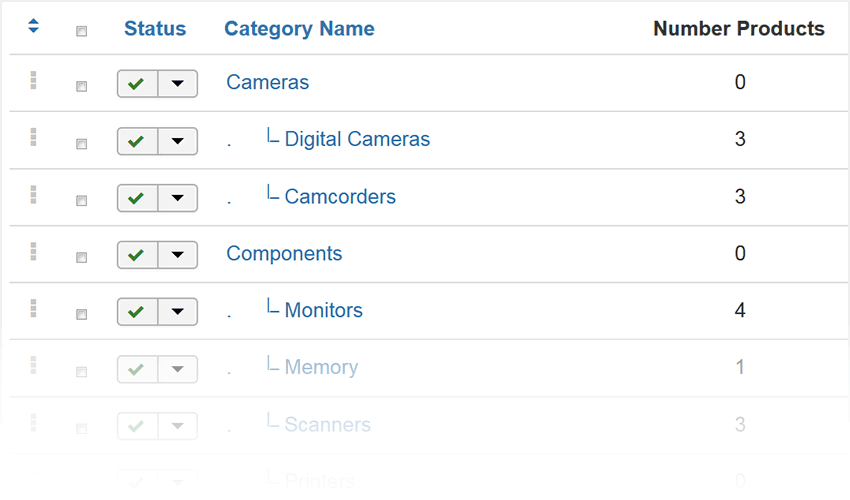Click the ordering sort arrows icon in header
The height and width of the screenshot is (500, 850).
[x=34, y=25]
